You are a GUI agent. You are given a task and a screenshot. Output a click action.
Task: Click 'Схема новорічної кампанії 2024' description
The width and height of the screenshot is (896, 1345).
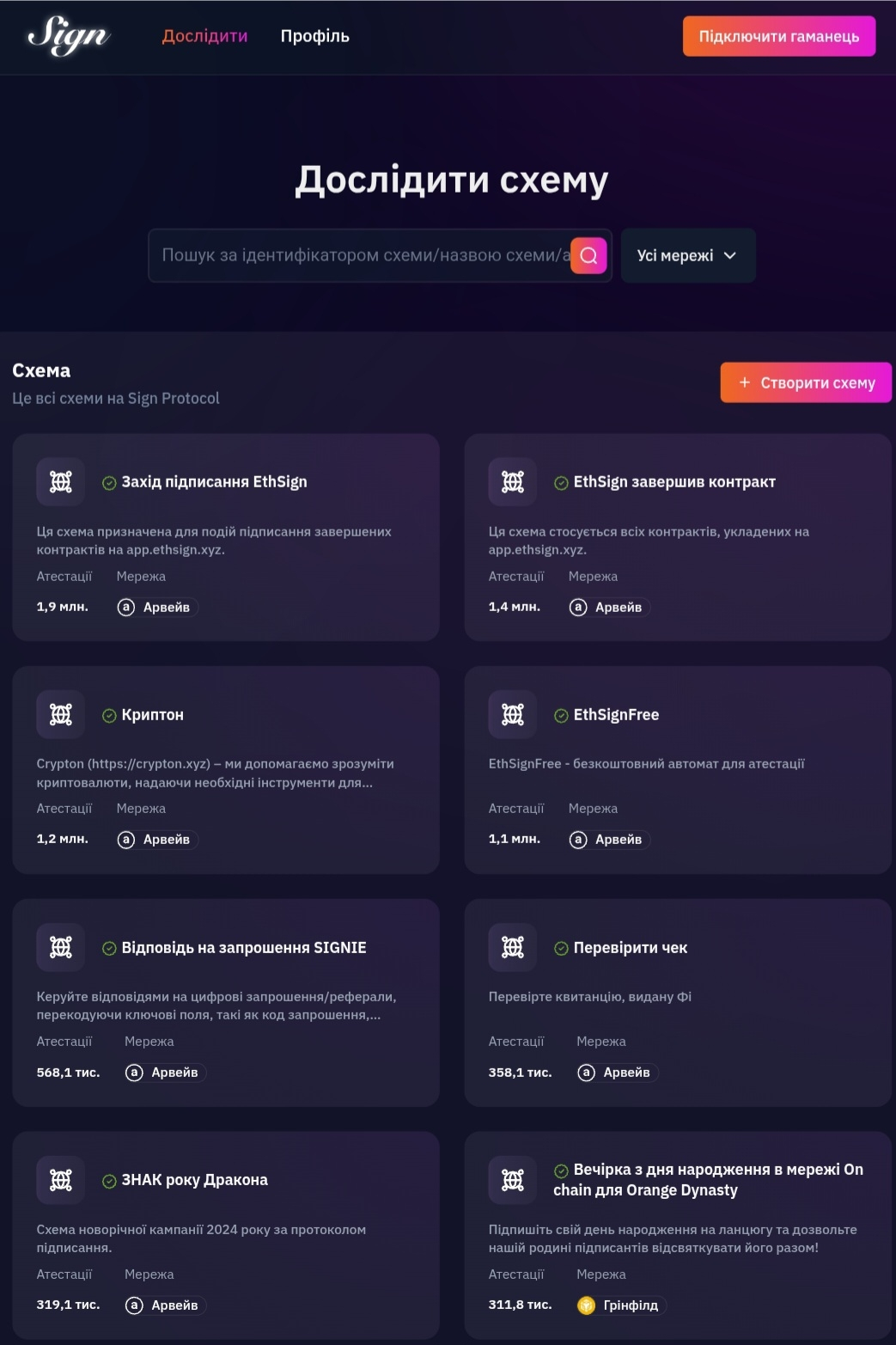click(x=201, y=1238)
